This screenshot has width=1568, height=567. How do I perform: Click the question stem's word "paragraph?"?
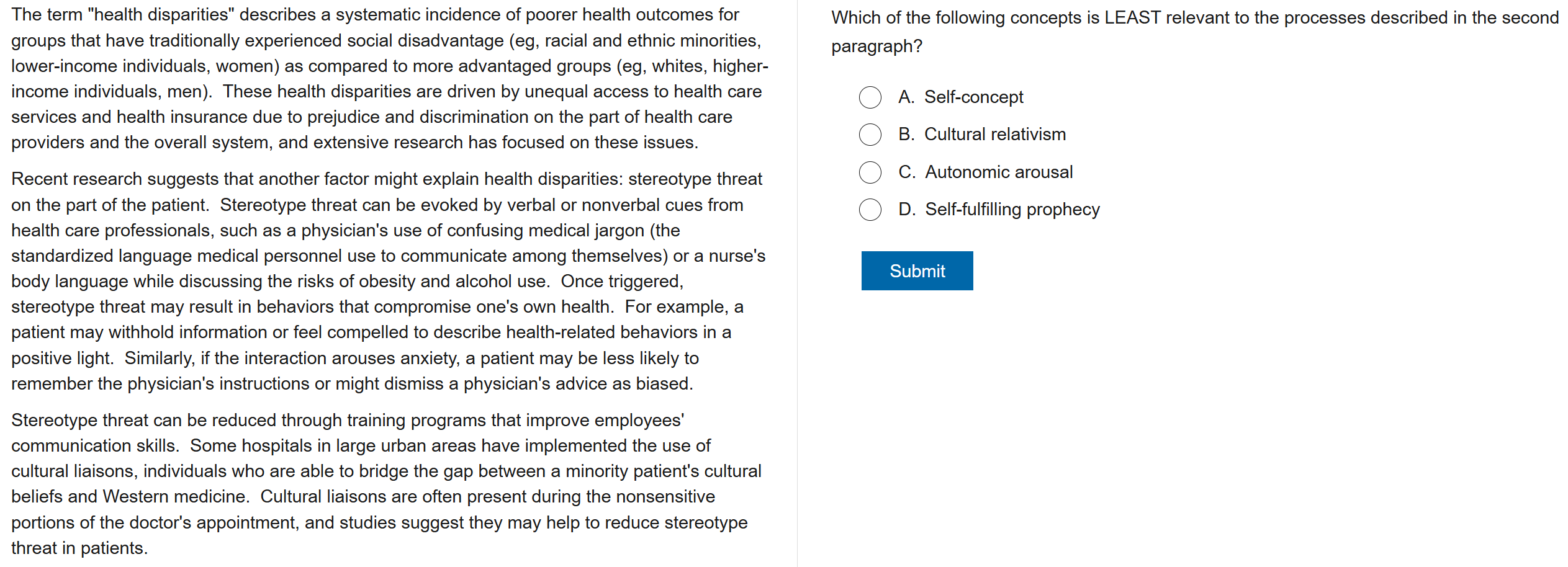[876, 47]
